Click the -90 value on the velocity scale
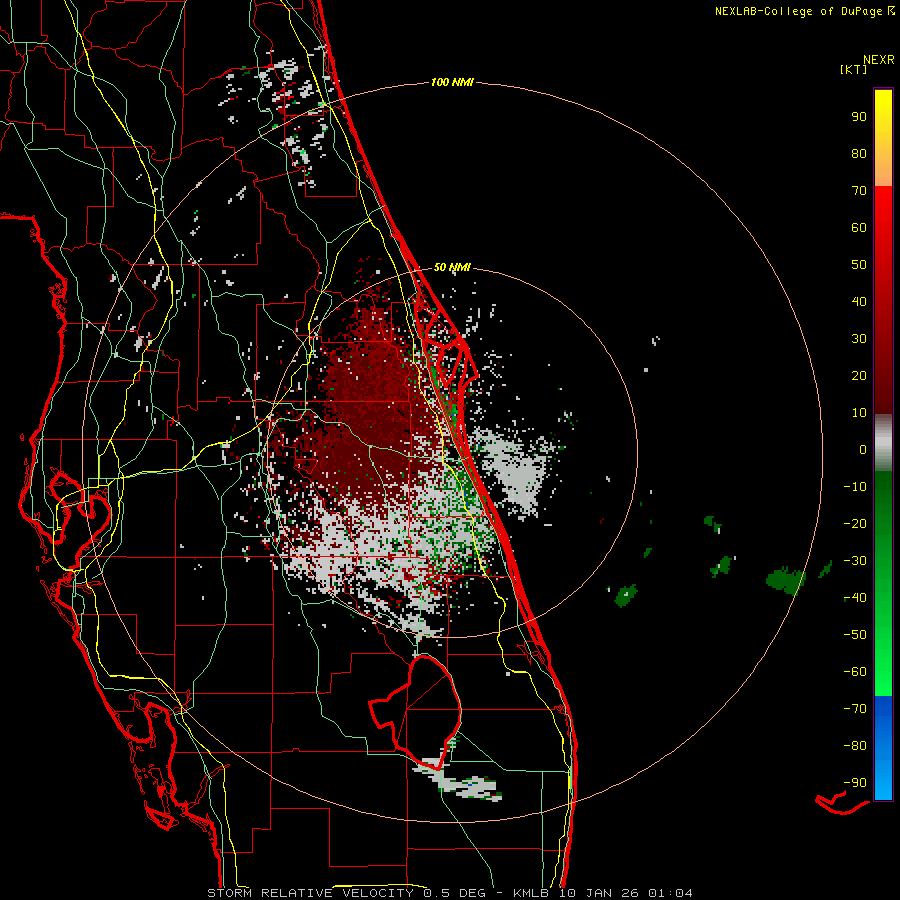Viewport: 900px width, 900px height. 855,782
